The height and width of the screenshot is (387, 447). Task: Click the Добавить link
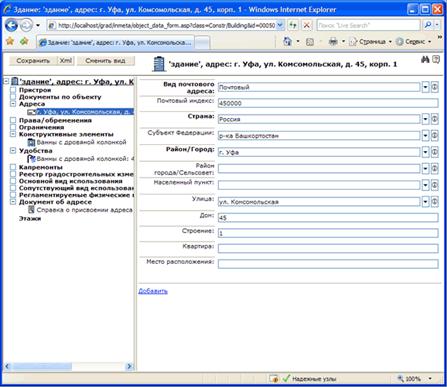coord(153,291)
